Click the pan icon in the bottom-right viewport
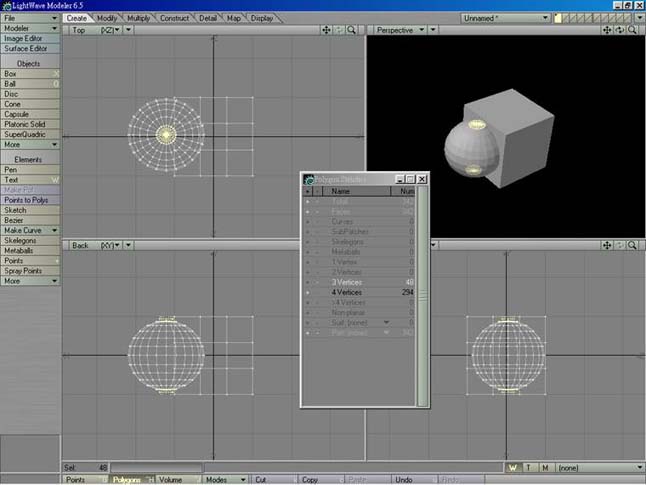 point(607,246)
